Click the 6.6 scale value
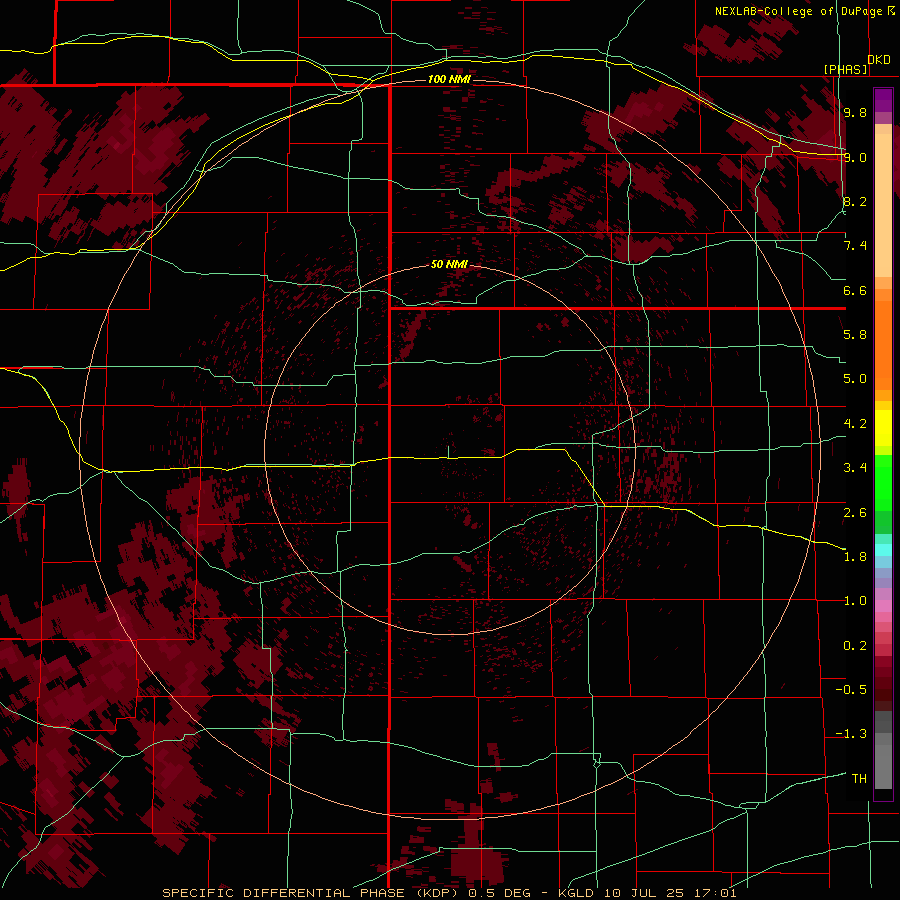The width and height of the screenshot is (900, 900). coord(855,290)
